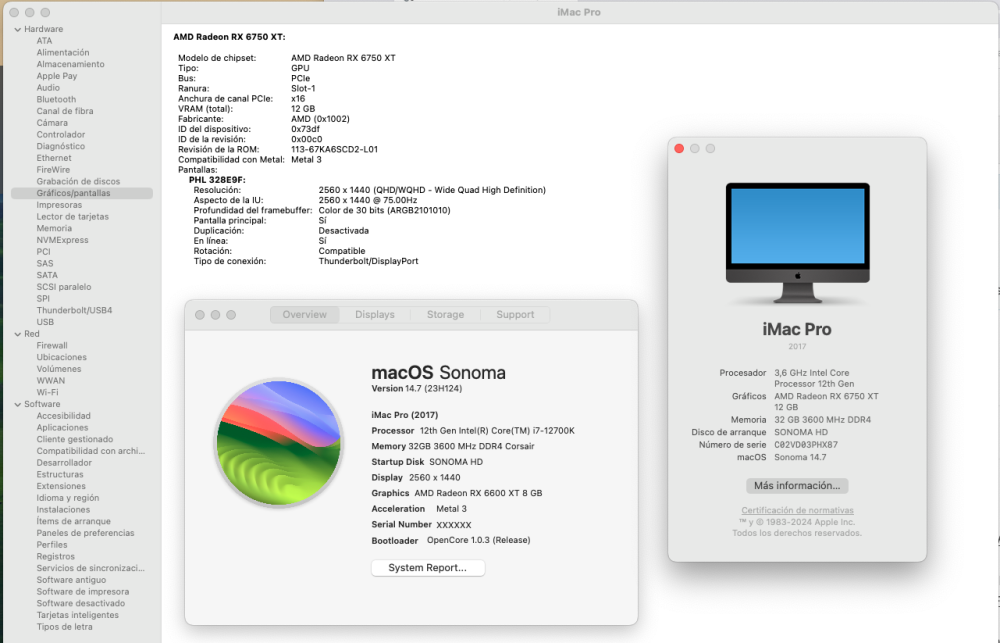Select ATA in the Hardware list

tap(45, 41)
